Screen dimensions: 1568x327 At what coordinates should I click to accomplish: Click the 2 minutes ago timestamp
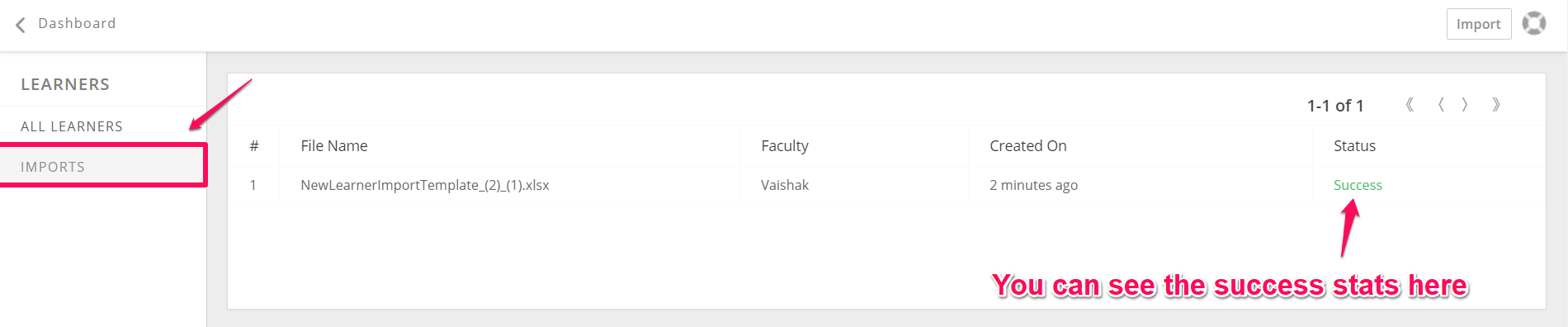pyautogui.click(x=1034, y=185)
